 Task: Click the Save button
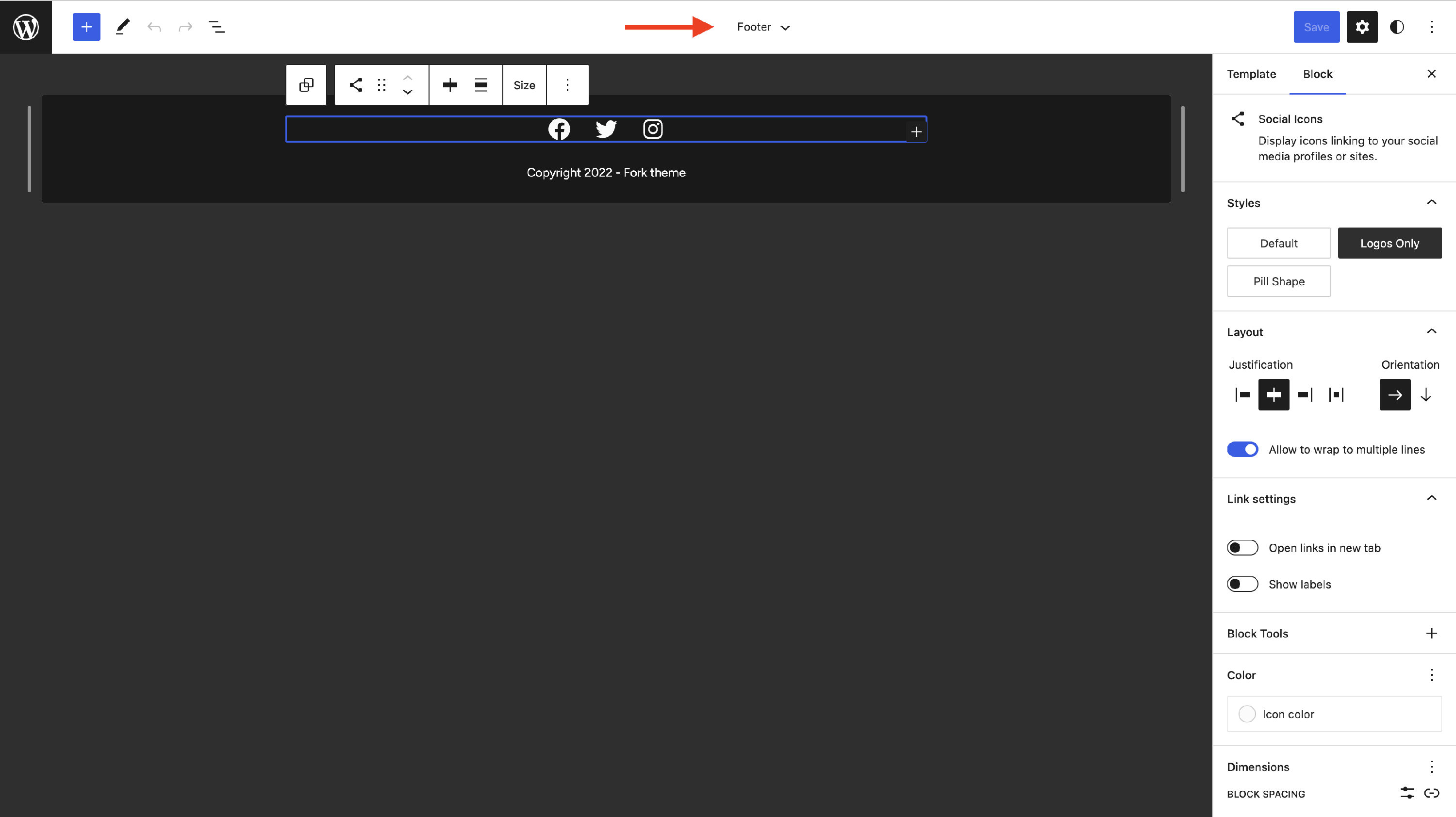point(1316,27)
